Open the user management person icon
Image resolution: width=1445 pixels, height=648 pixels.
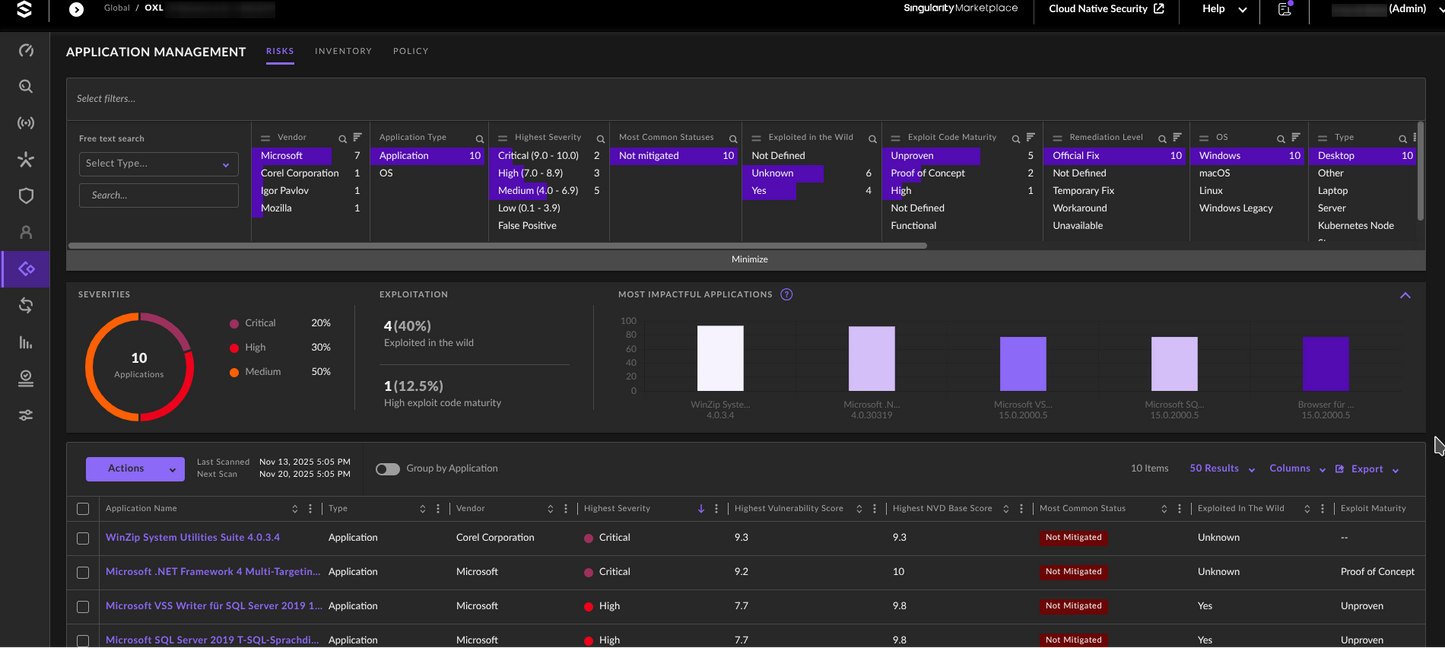(25, 231)
